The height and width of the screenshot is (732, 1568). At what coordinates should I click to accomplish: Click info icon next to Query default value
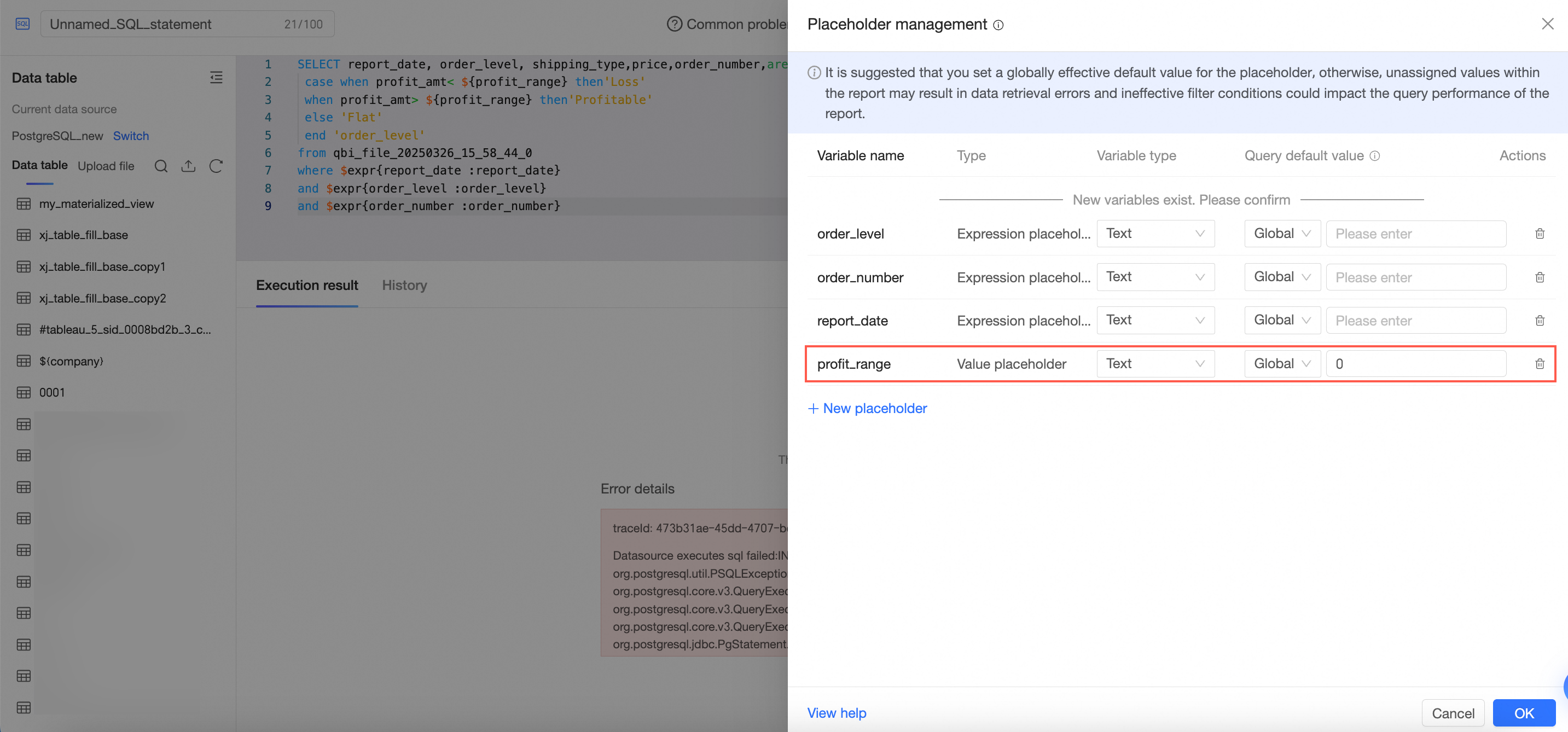(1374, 156)
